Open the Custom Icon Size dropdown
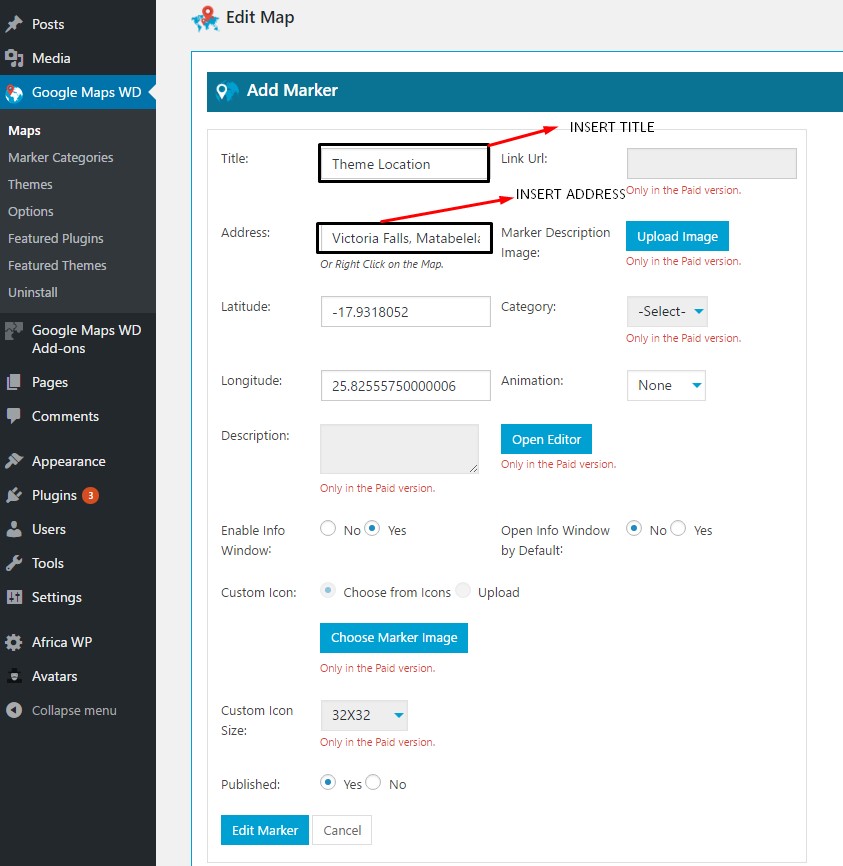Screen dimensions: 843x866 [x=363, y=715]
